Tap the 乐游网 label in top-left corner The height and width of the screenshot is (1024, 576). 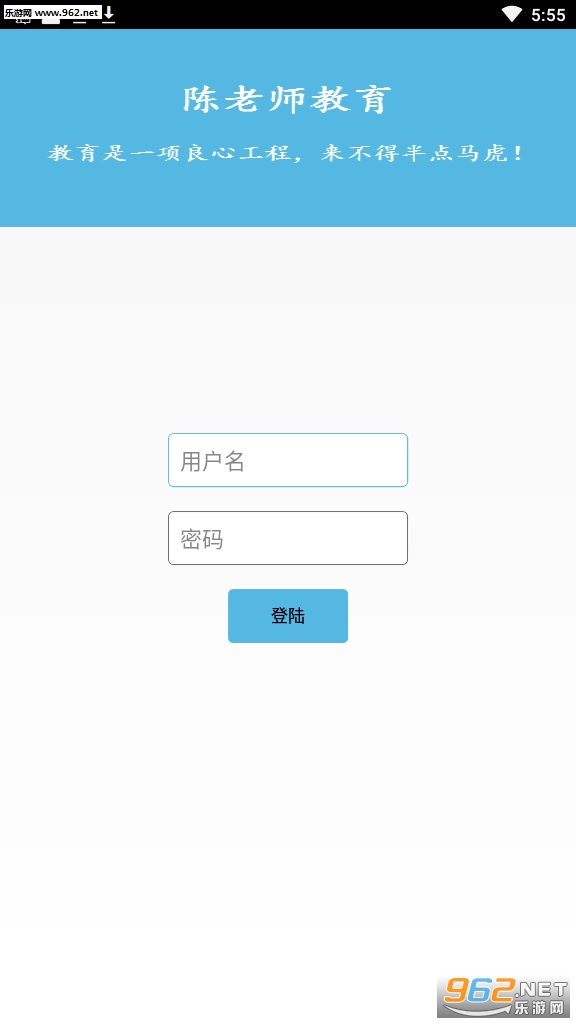[18, 12]
